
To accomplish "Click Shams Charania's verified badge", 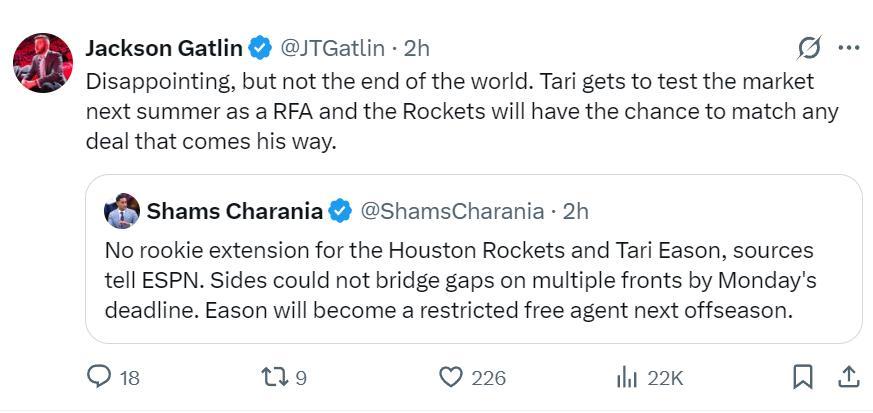I will 340,211.
